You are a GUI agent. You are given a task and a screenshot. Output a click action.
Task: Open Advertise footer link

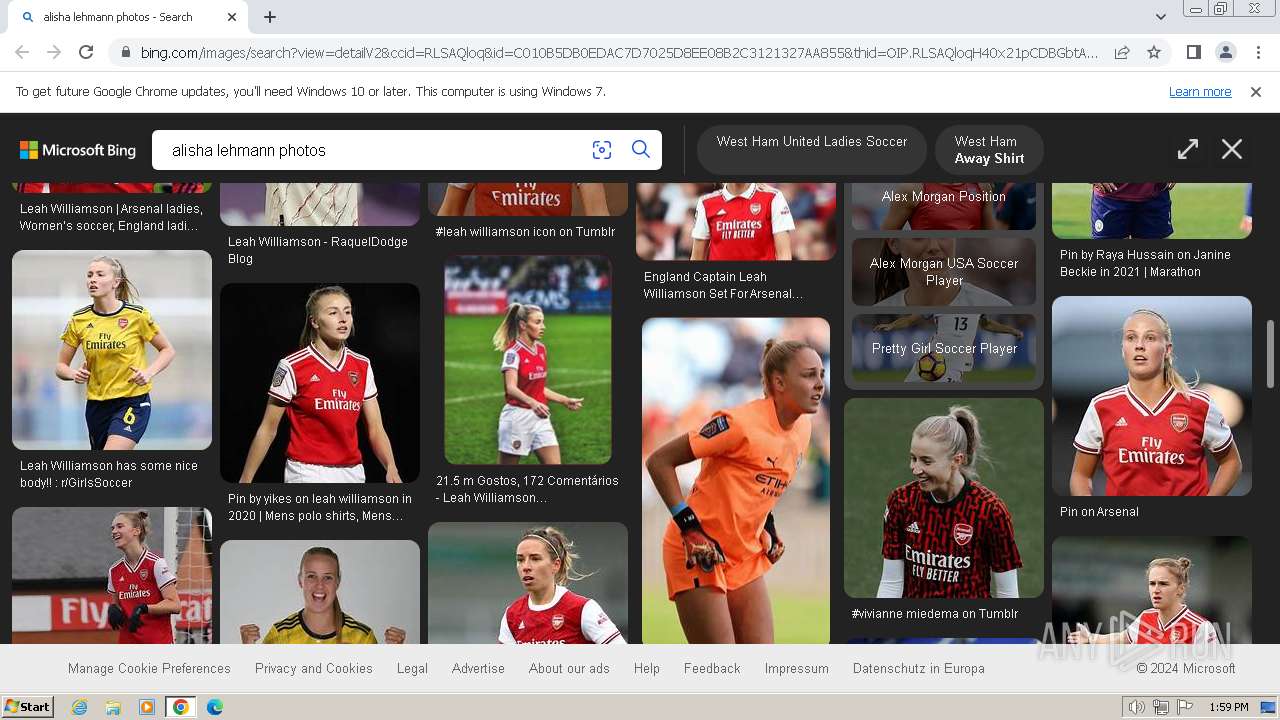(x=478, y=668)
